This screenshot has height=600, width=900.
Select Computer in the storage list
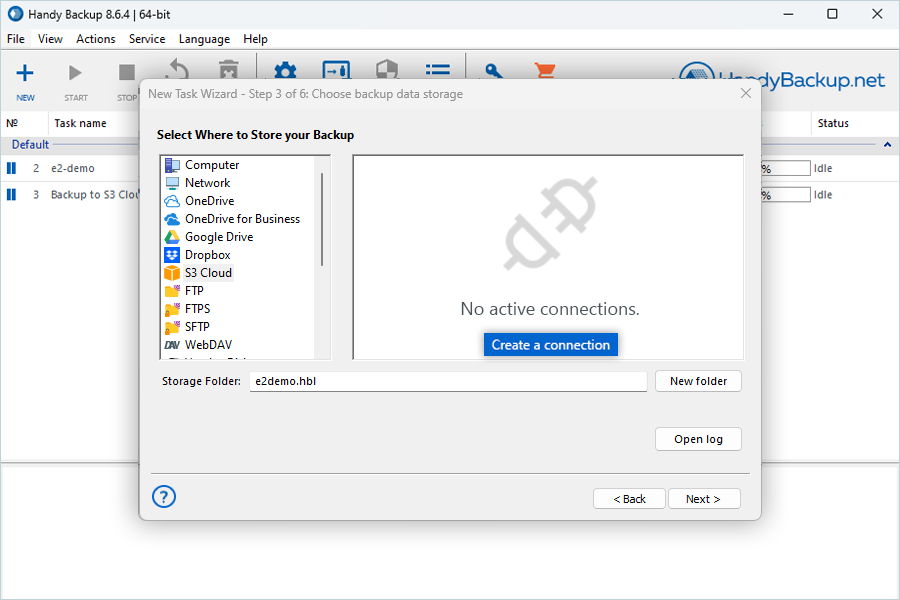[212, 165]
